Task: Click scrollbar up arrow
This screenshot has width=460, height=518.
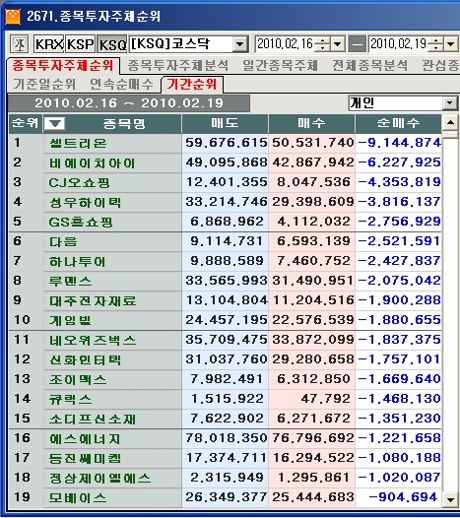Action: click(450, 123)
